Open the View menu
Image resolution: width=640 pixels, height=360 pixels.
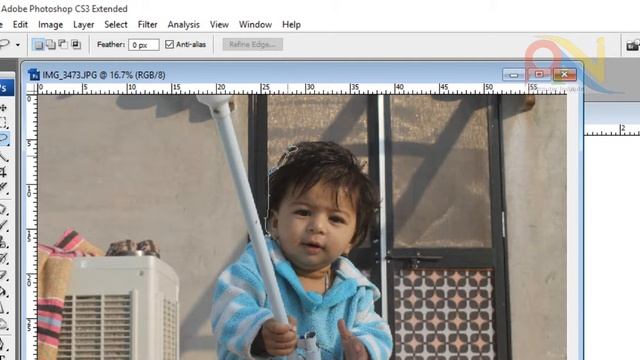click(219, 24)
